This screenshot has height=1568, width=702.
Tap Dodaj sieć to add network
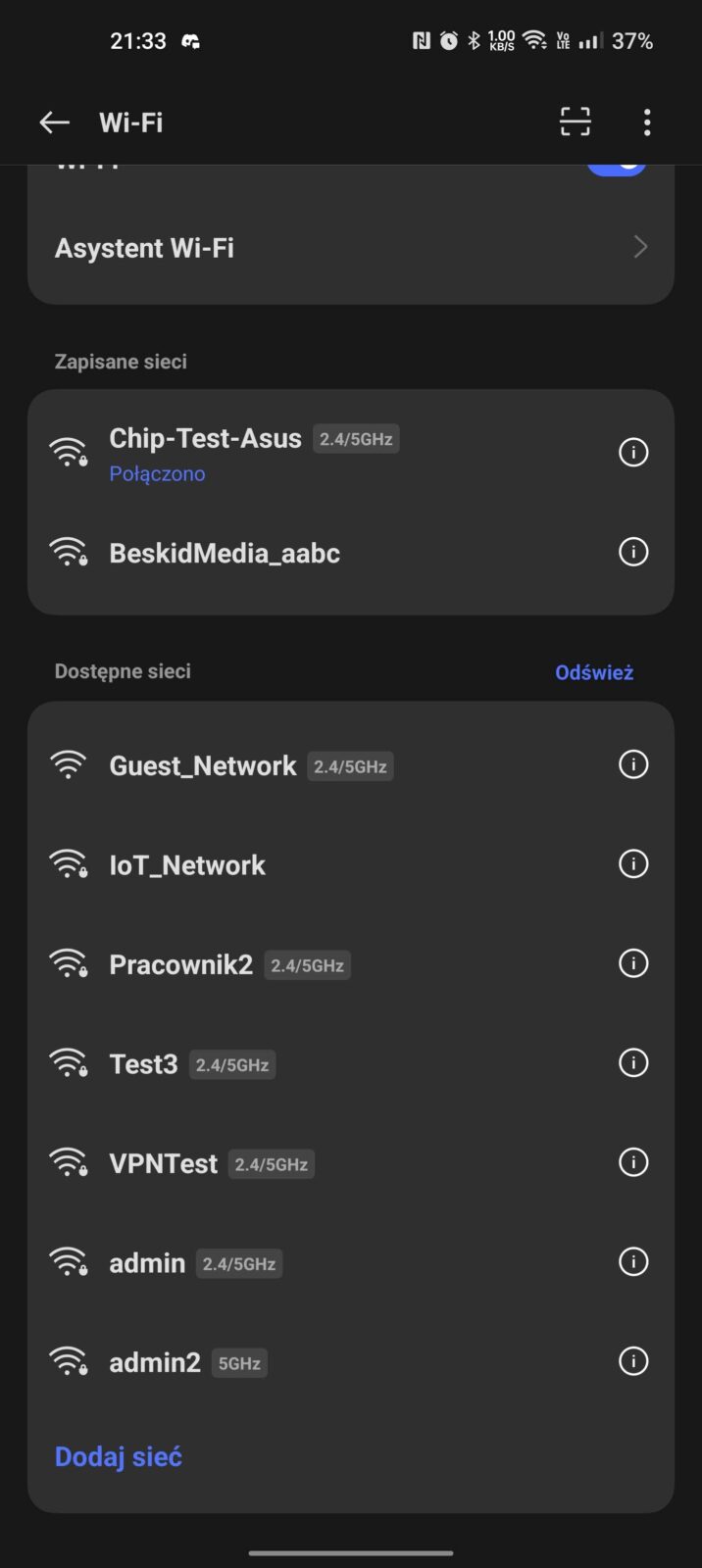[x=119, y=1457]
